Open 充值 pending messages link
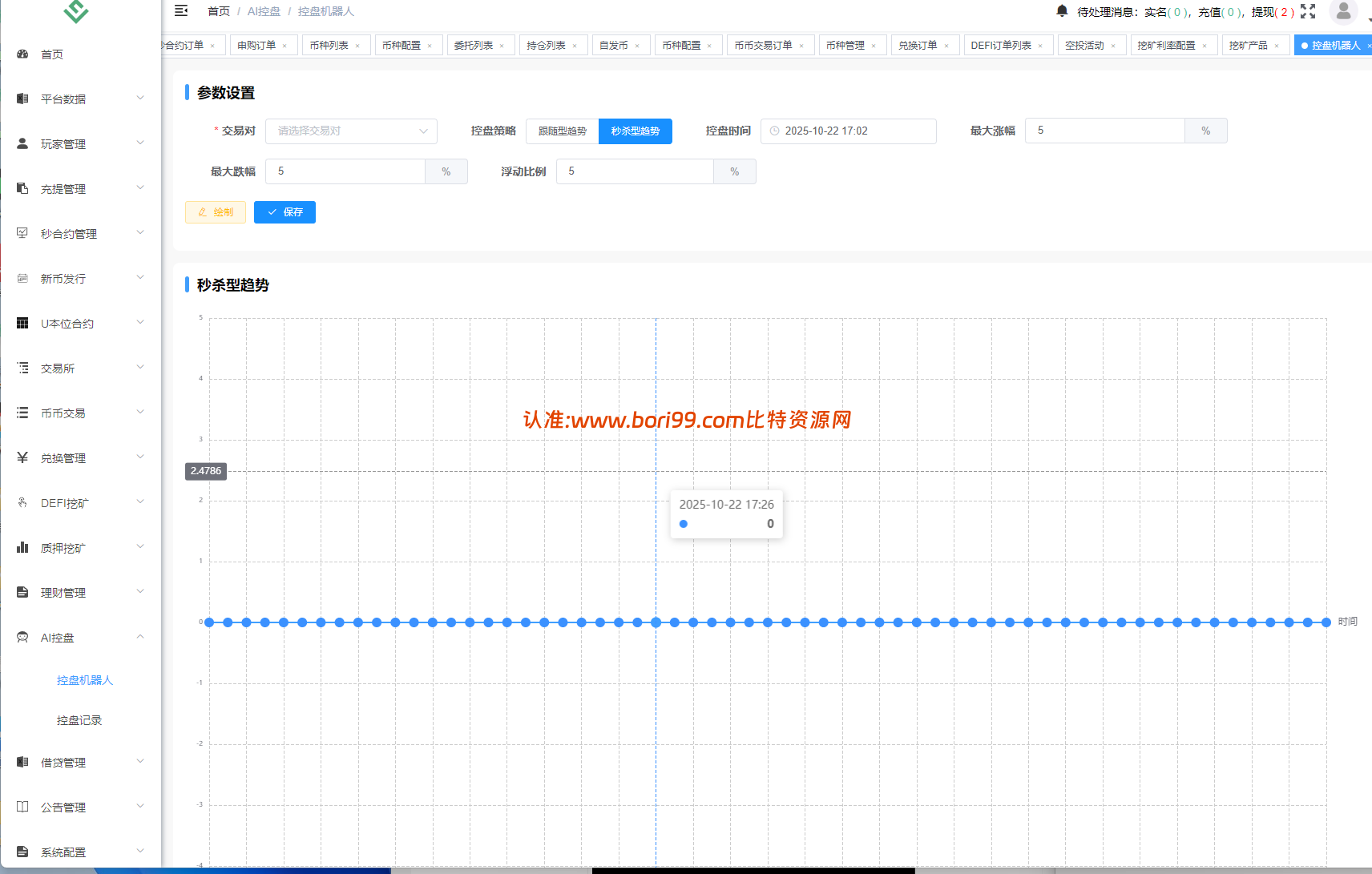The width and height of the screenshot is (1372, 874). (x=1220, y=12)
